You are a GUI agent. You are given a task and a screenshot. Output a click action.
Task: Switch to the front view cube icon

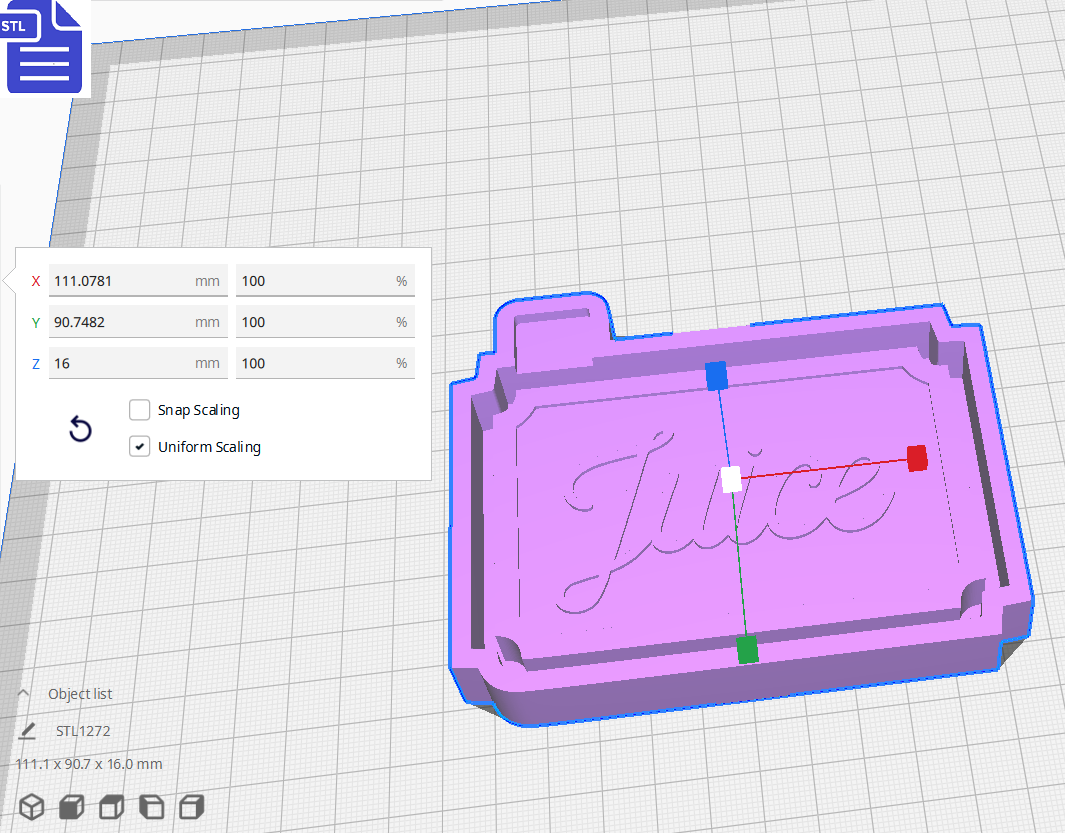coord(71,806)
